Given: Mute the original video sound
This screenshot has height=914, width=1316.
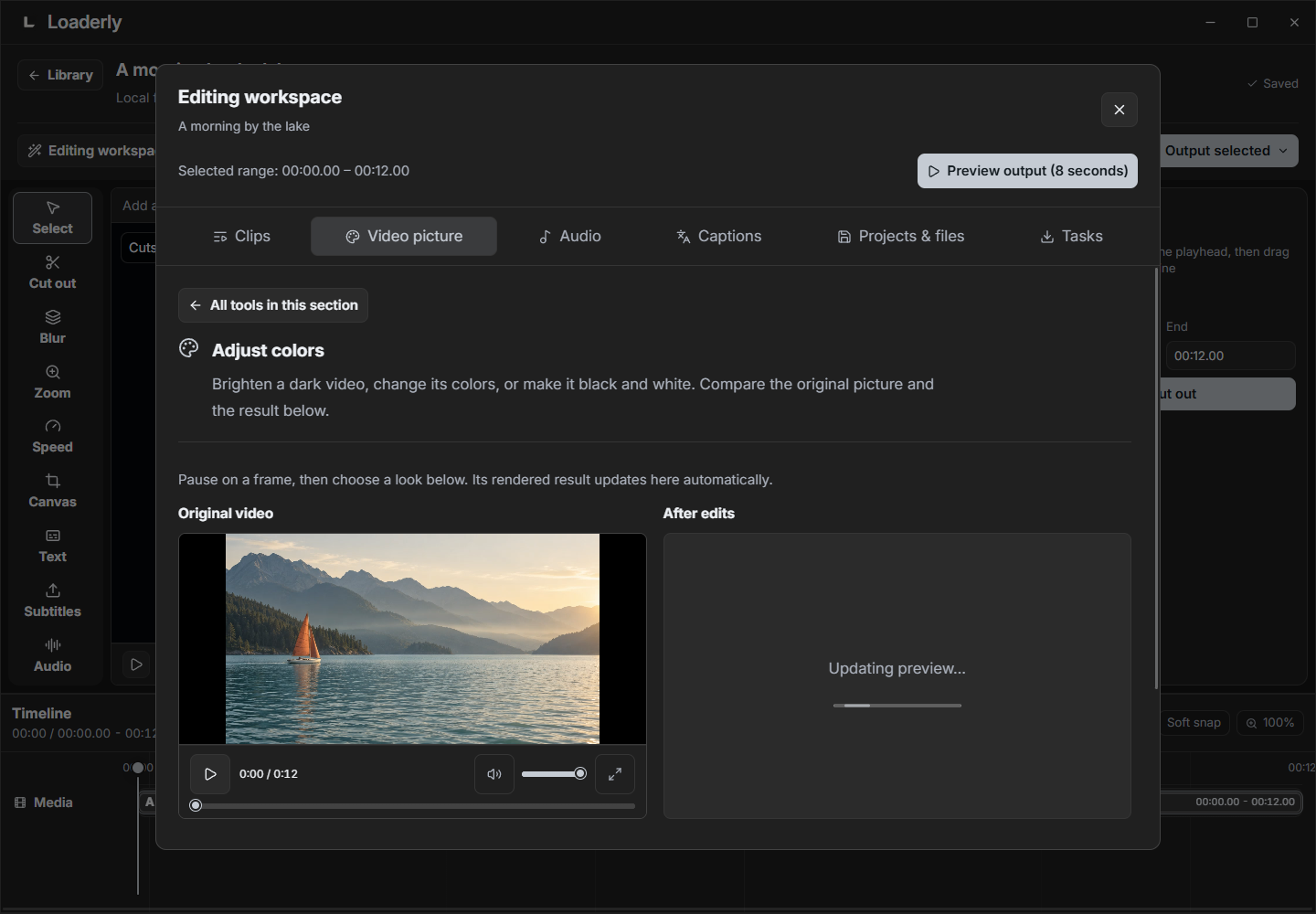Looking at the screenshot, I should [x=494, y=774].
